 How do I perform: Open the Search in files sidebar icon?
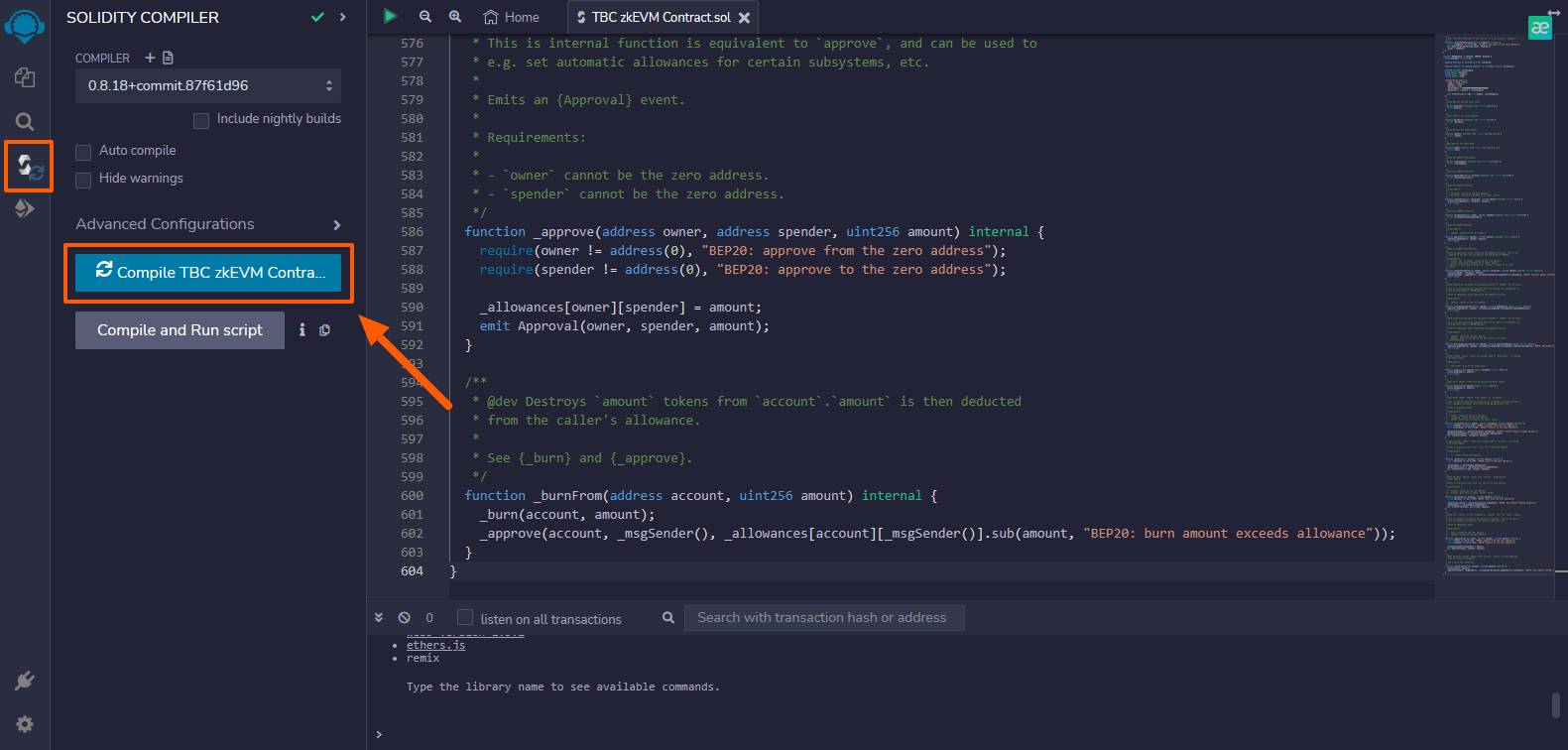(x=25, y=122)
